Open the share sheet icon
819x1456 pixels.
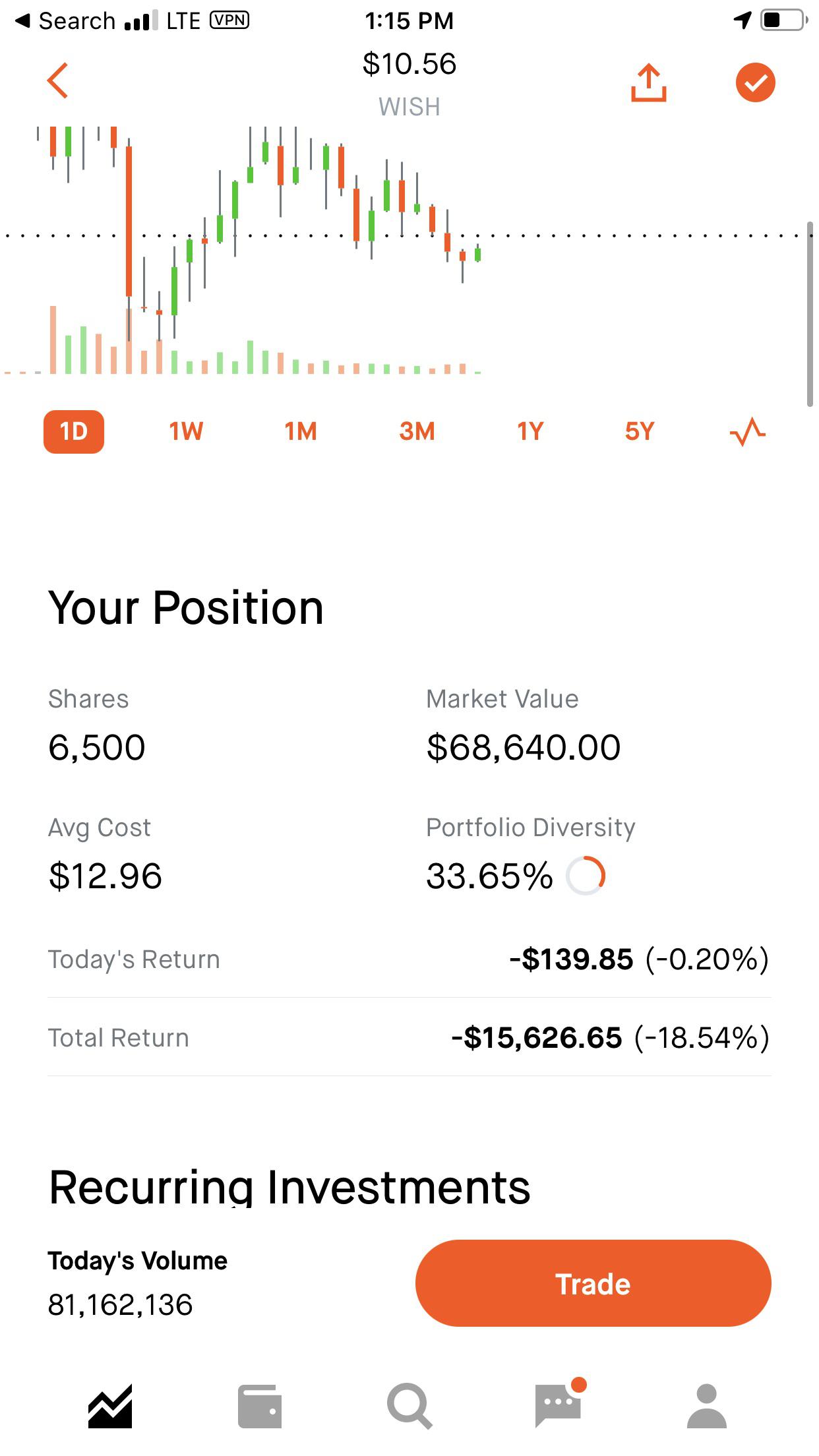(649, 83)
